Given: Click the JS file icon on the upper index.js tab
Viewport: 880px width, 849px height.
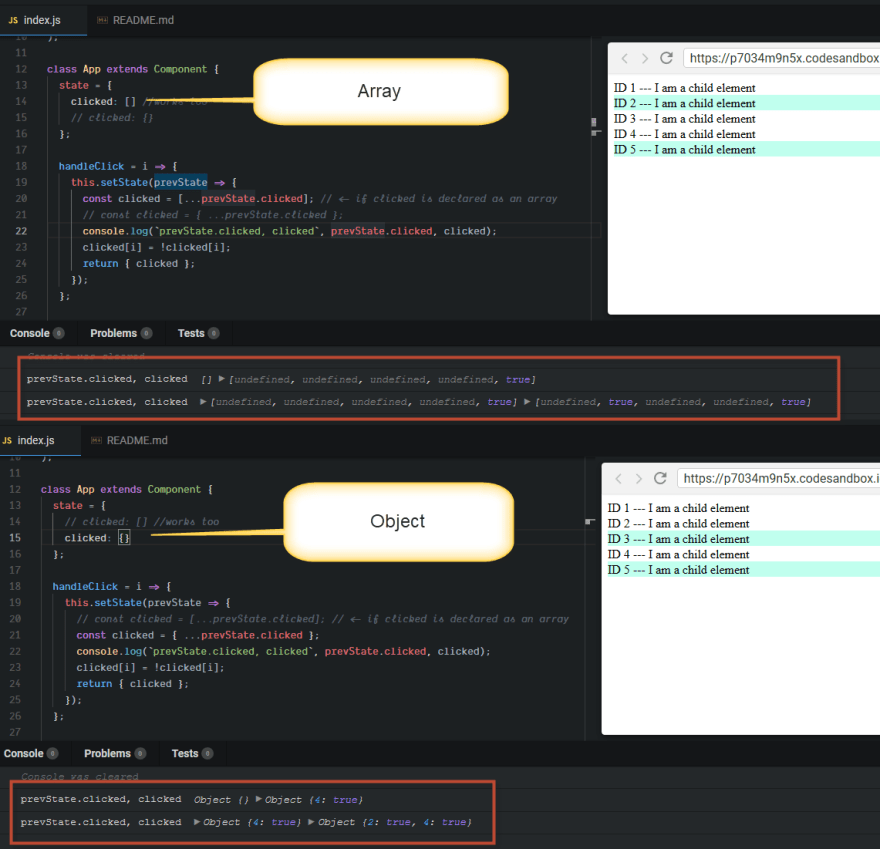Looking at the screenshot, I should (12, 20).
